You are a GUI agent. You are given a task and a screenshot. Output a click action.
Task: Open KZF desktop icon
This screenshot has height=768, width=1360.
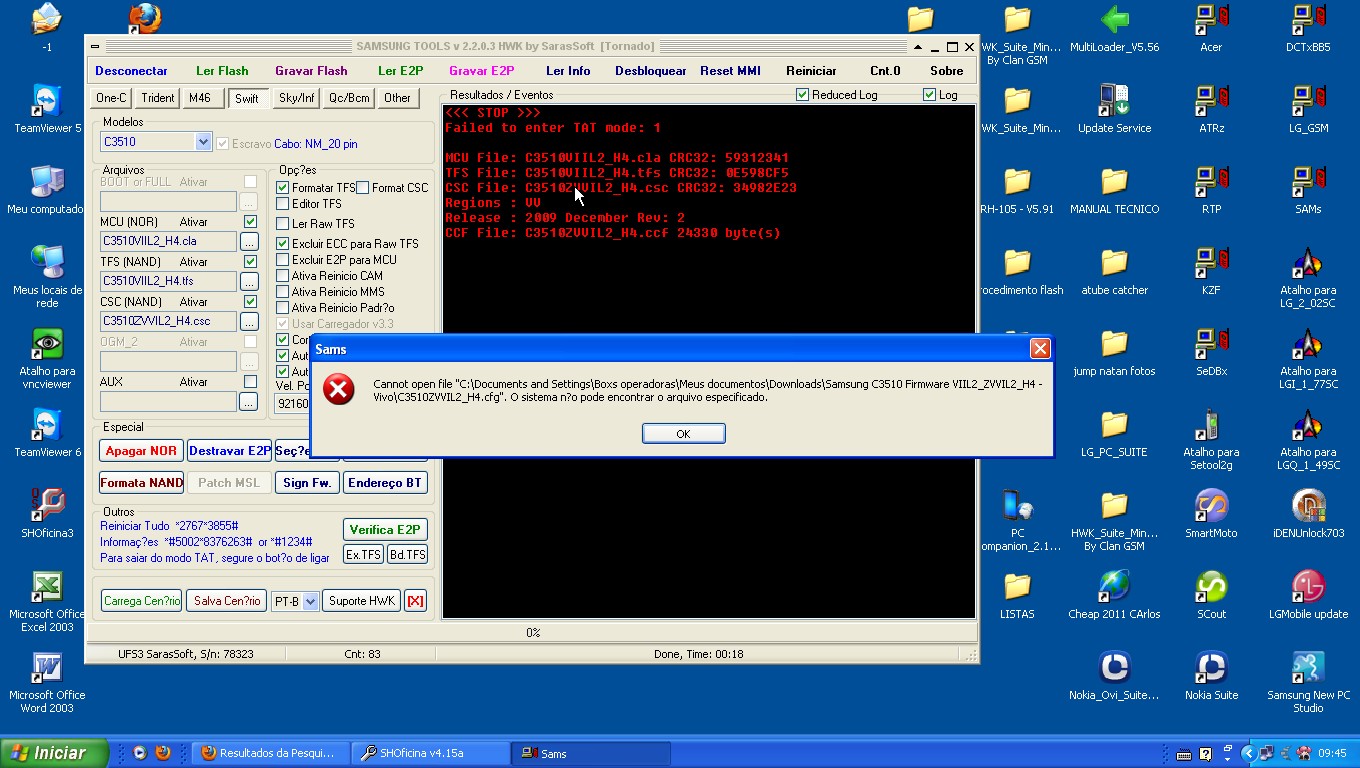pyautogui.click(x=1211, y=272)
